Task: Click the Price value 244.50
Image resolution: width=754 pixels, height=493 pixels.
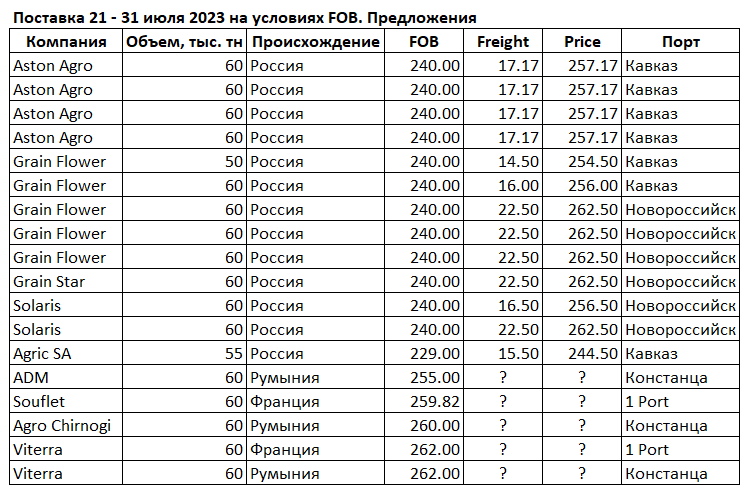Action: click(x=593, y=354)
